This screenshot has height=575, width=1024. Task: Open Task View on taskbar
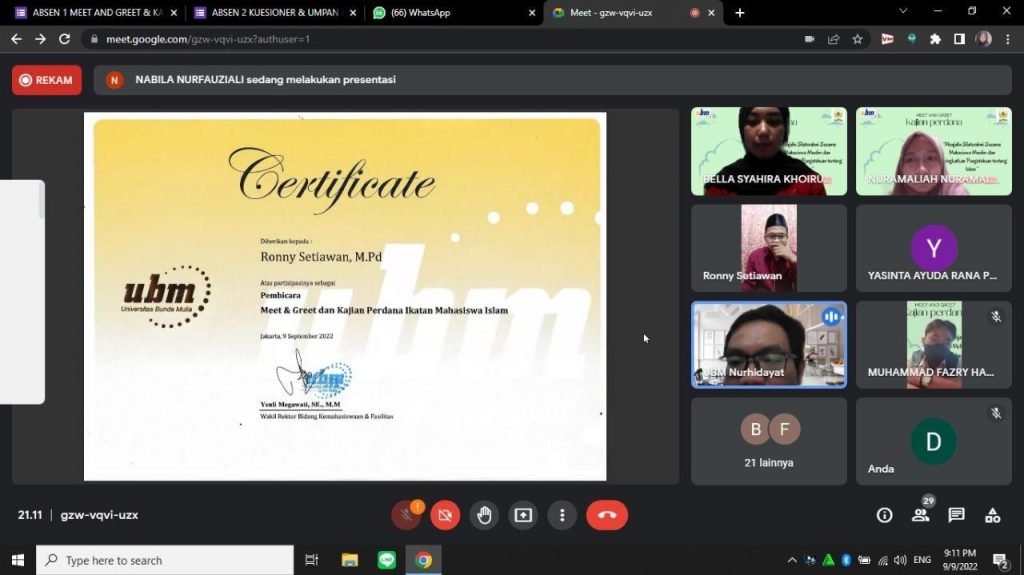312,560
